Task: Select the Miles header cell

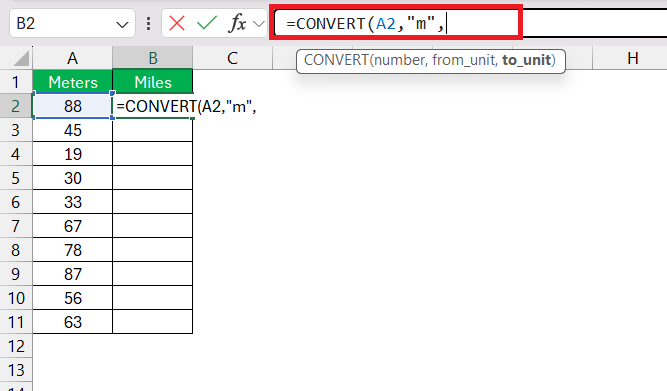Action: 153,82
